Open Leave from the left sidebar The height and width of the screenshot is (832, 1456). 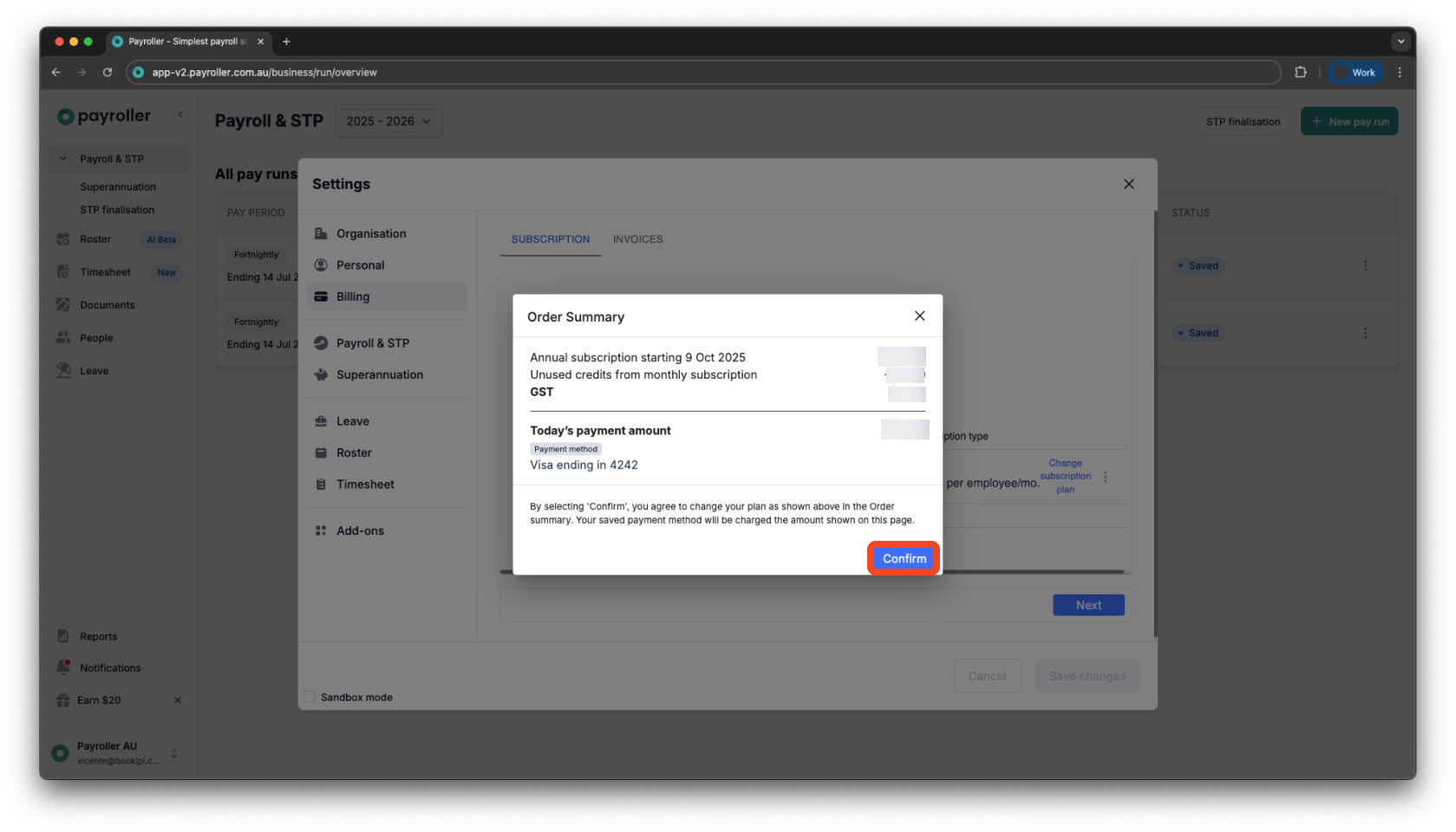90,370
